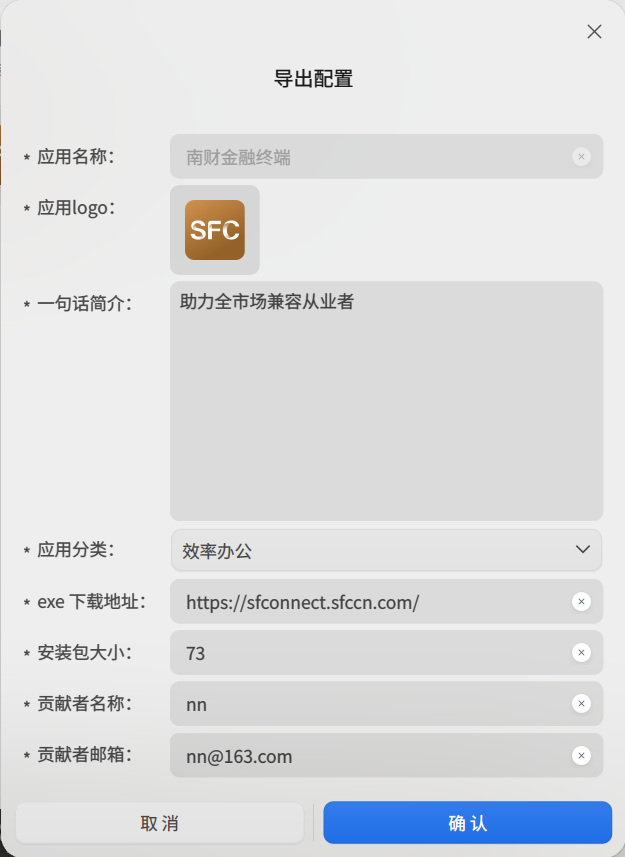Clear the 贡献者邮箱 entry

tap(581, 756)
